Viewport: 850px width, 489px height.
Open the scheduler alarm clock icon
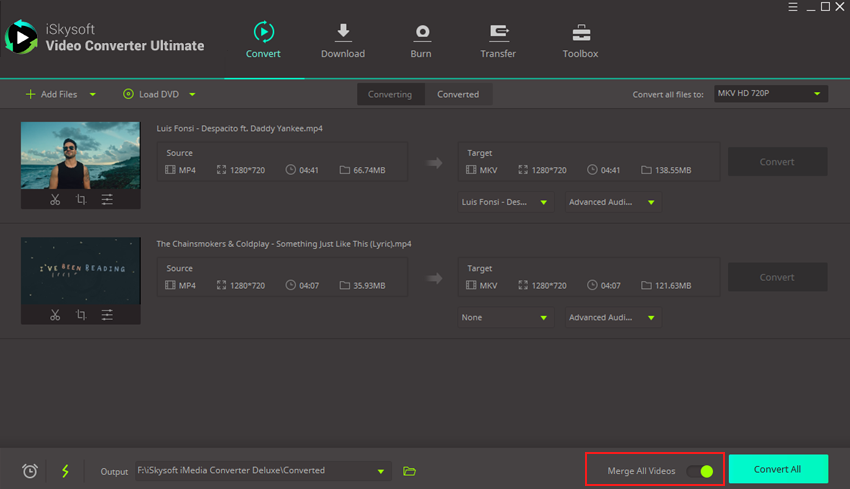click(30, 471)
